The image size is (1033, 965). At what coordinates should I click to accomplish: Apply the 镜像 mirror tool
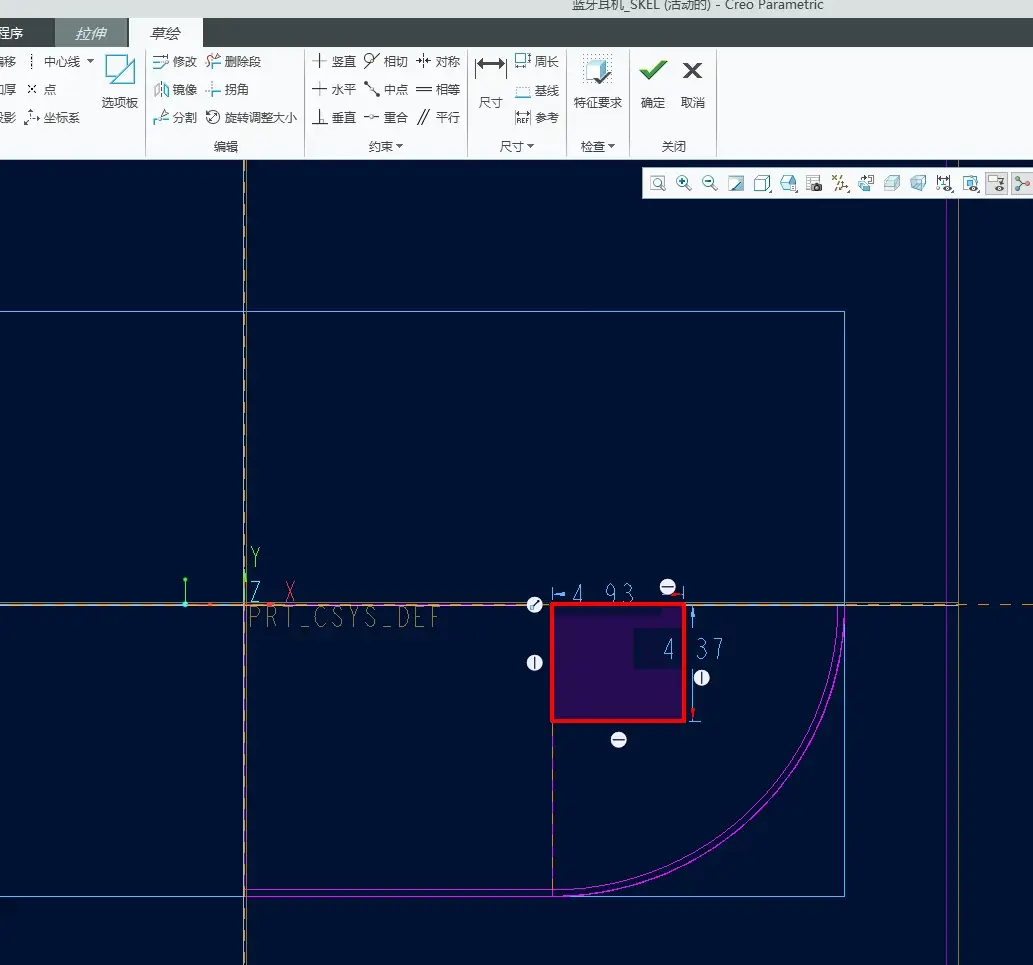point(175,89)
